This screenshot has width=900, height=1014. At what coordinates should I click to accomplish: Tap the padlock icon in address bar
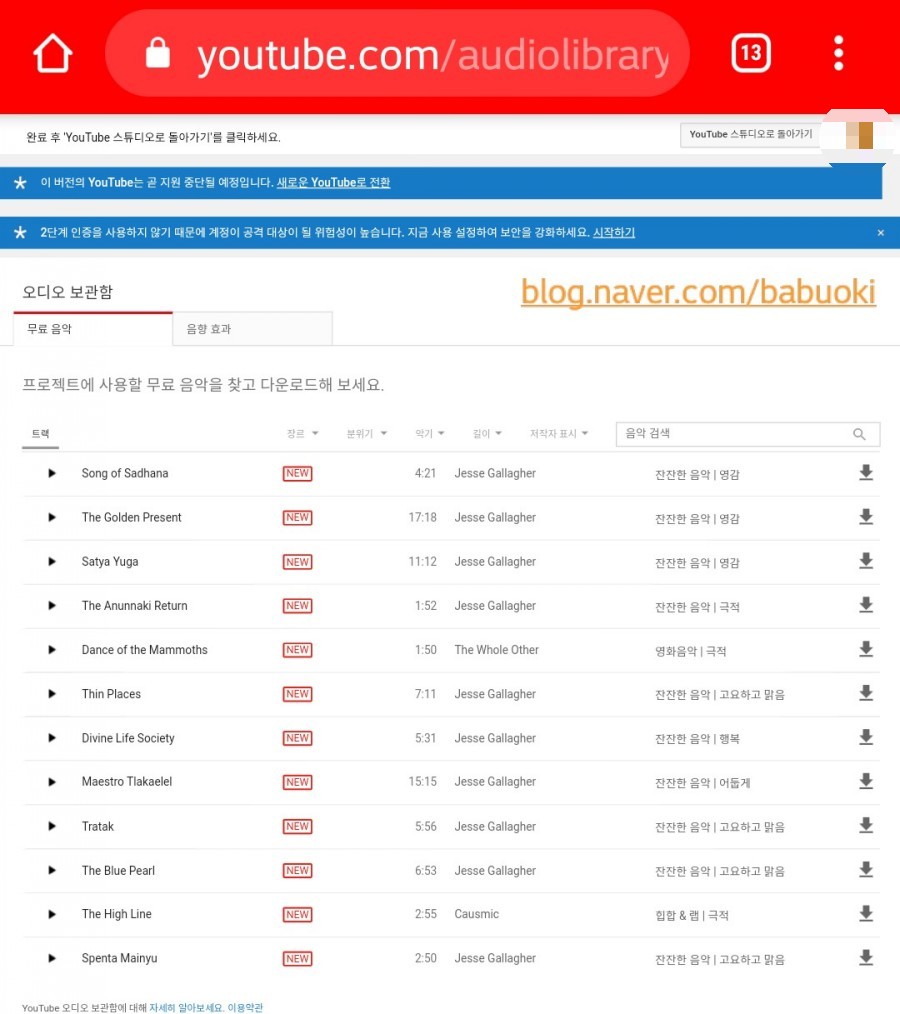158,53
